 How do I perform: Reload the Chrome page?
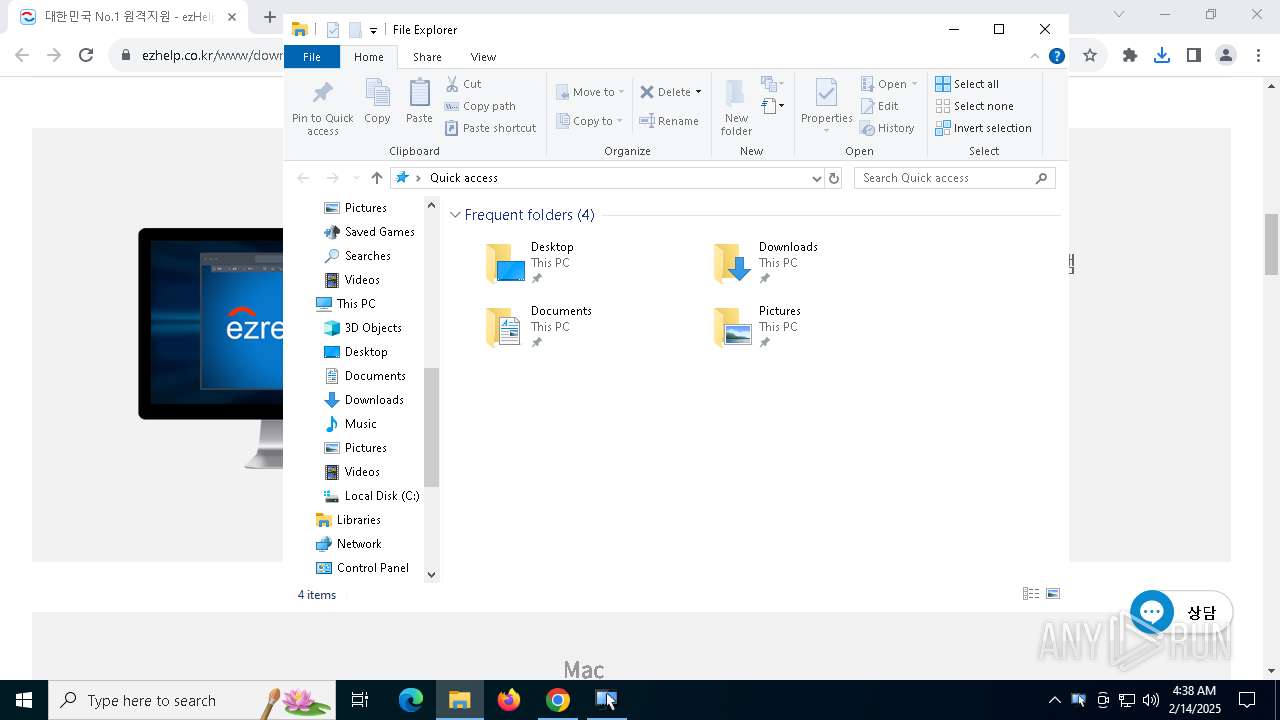tap(86, 56)
